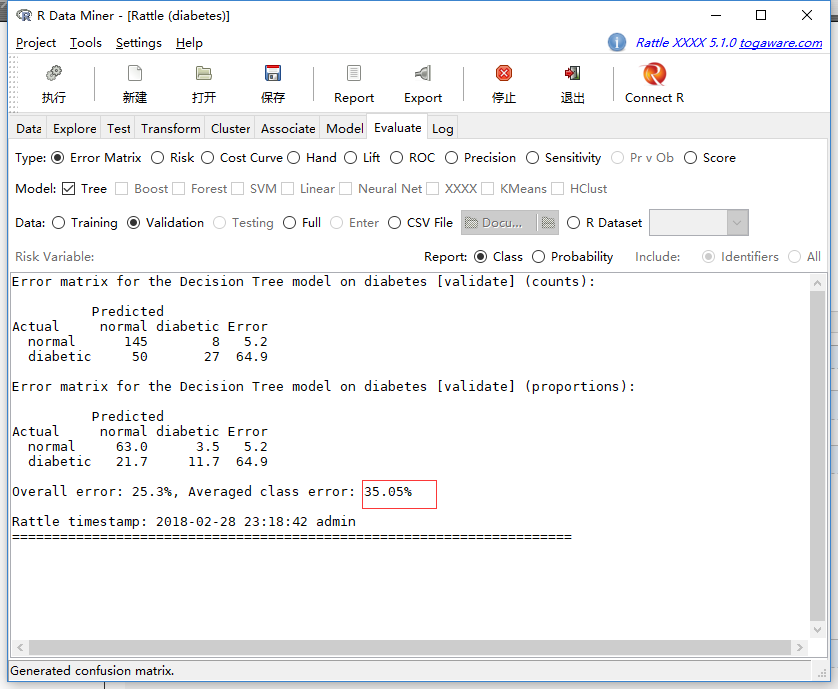Open the Help menu
Screen dimensions: 838x689
(189, 43)
